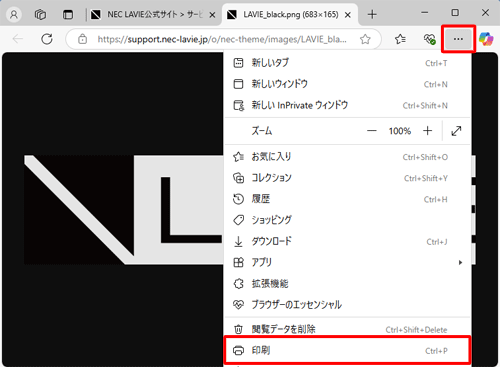Image resolution: width=500 pixels, height=367 pixels.
Task: Open the browser essentials heart toolbar icon
Action: (x=429, y=39)
